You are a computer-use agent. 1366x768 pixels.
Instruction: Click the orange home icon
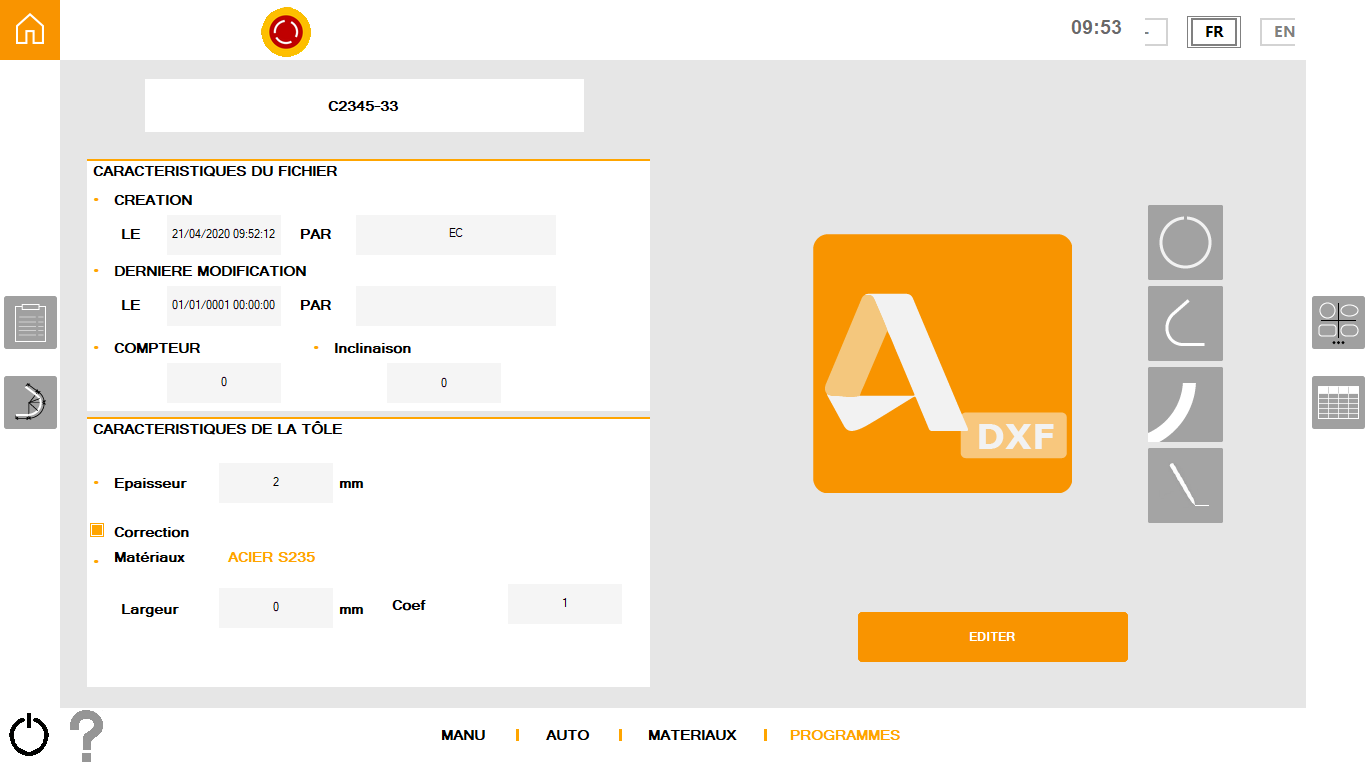tap(30, 30)
